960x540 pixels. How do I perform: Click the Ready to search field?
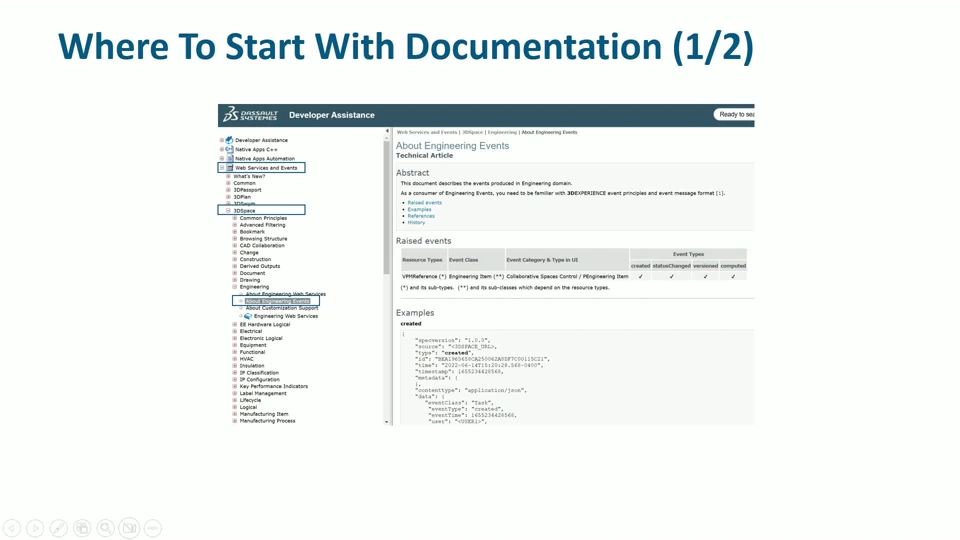coord(734,114)
